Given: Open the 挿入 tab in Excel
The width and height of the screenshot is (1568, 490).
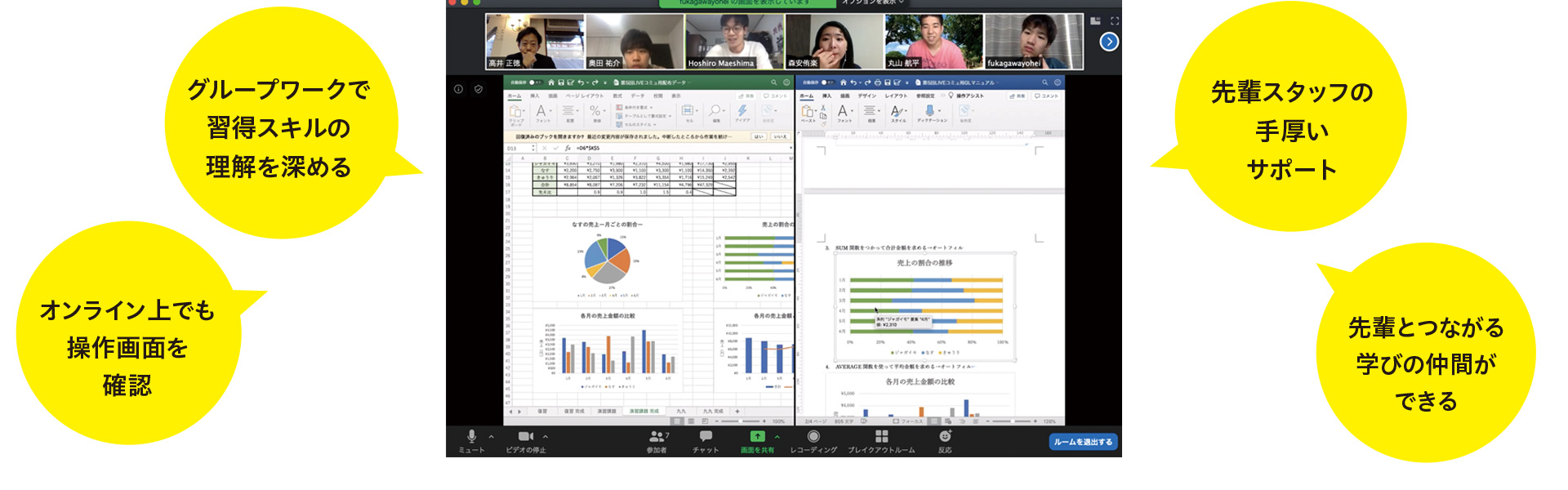Looking at the screenshot, I should click(x=535, y=96).
